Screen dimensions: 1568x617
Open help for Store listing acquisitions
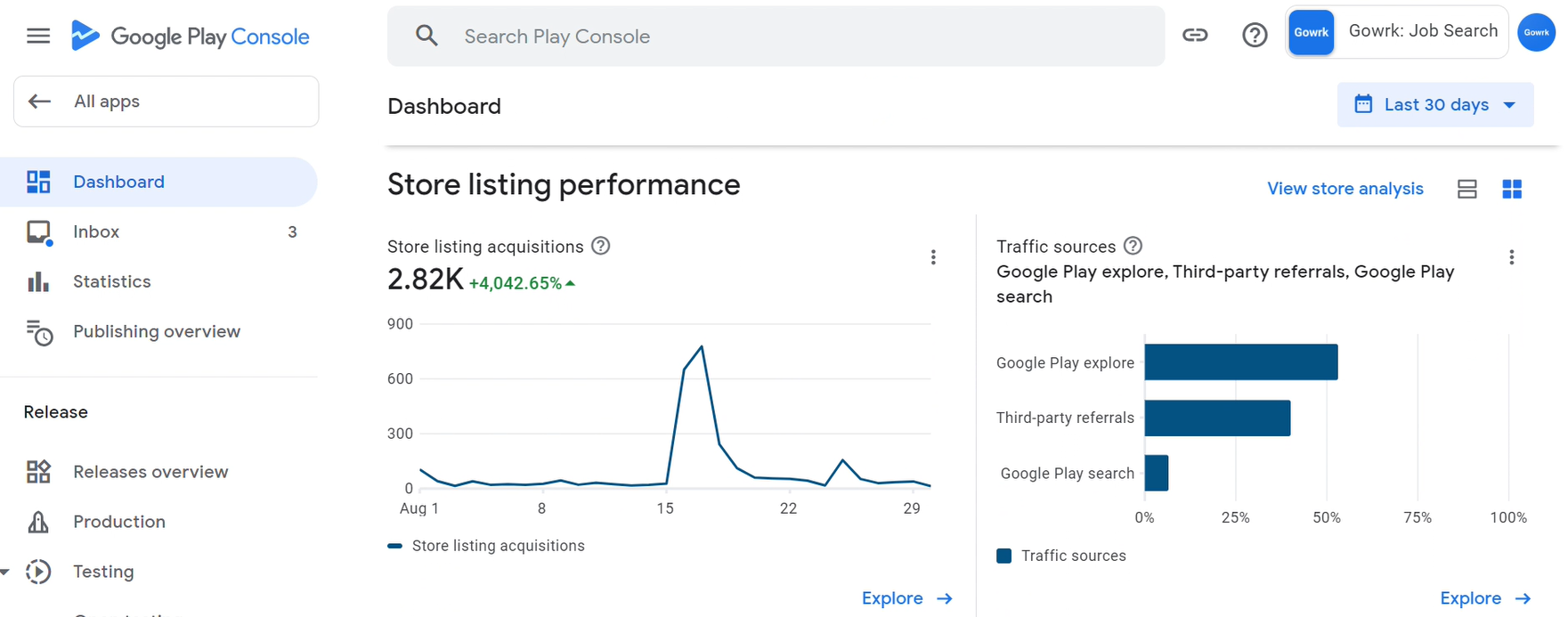(x=601, y=246)
